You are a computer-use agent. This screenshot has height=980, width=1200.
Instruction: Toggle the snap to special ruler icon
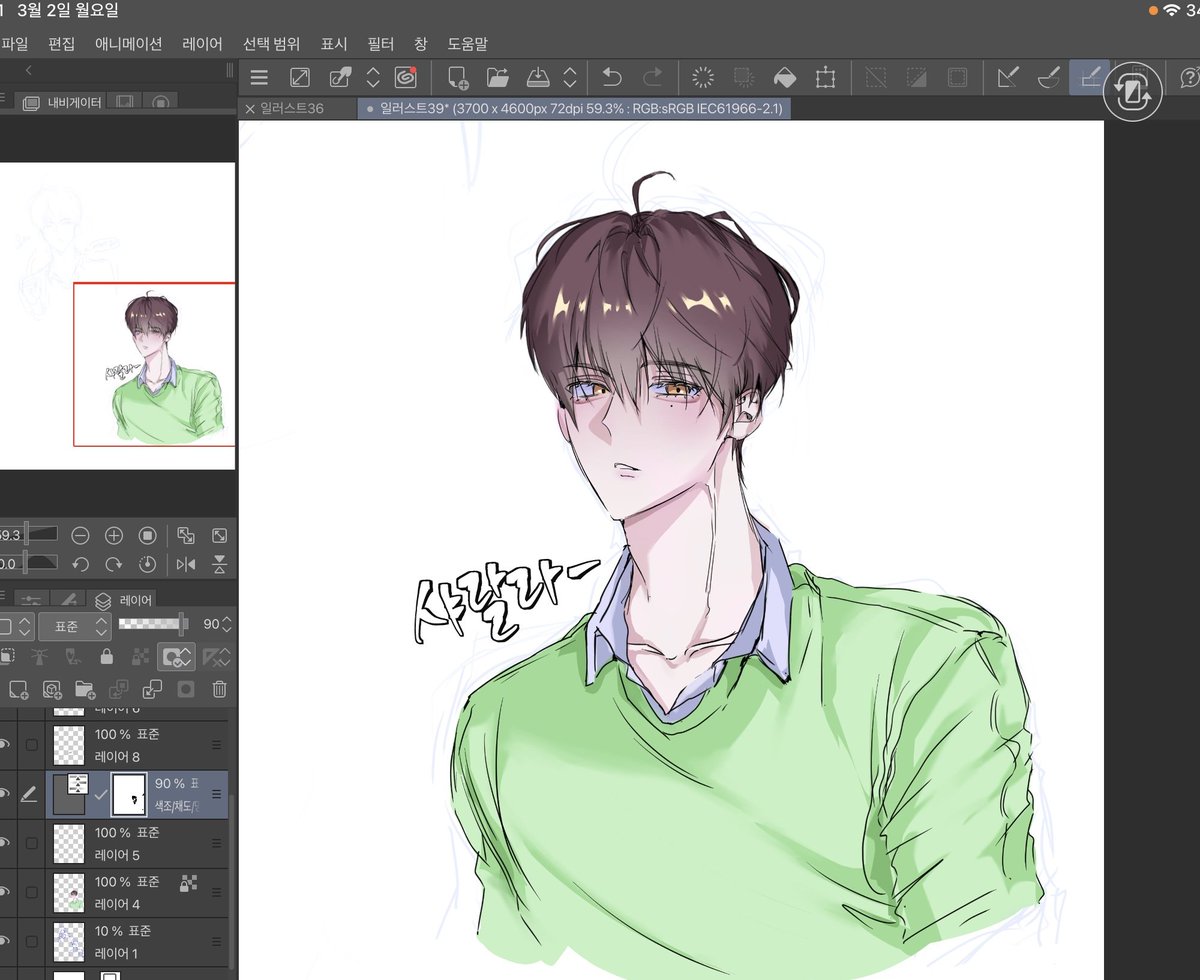[x=1048, y=78]
